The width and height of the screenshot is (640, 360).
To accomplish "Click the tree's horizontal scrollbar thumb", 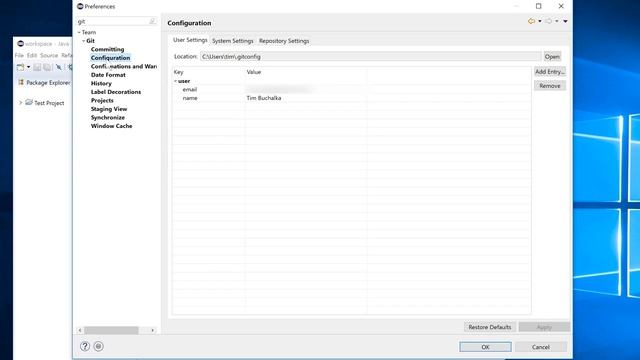I will (x=111, y=330).
